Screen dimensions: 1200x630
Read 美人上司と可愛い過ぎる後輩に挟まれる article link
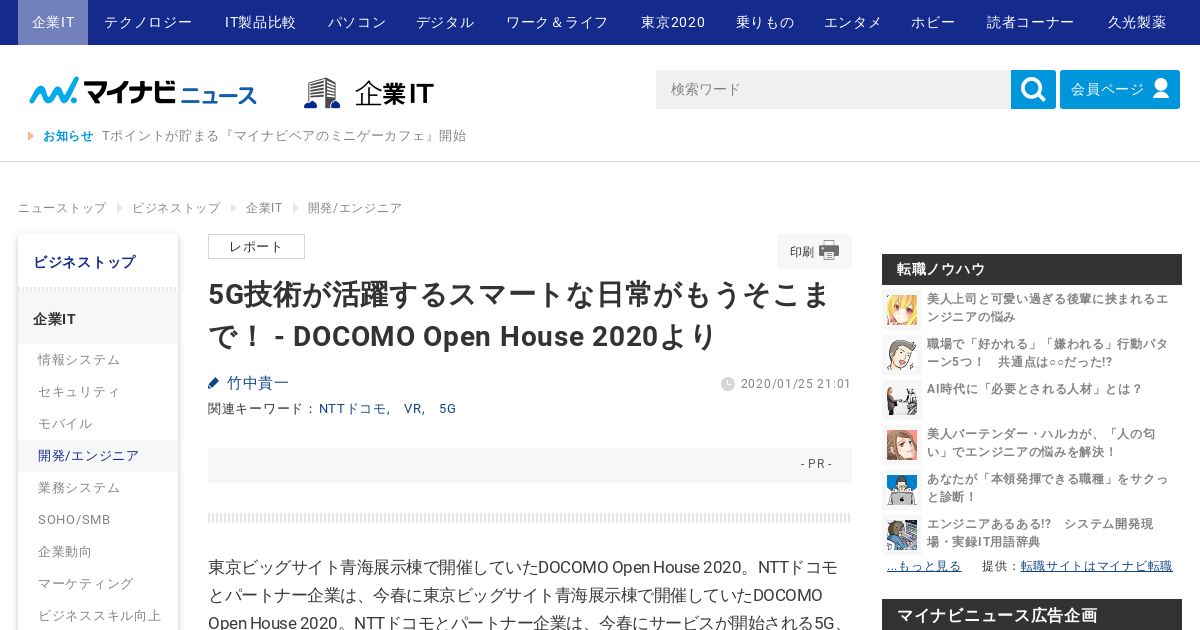pos(1047,308)
